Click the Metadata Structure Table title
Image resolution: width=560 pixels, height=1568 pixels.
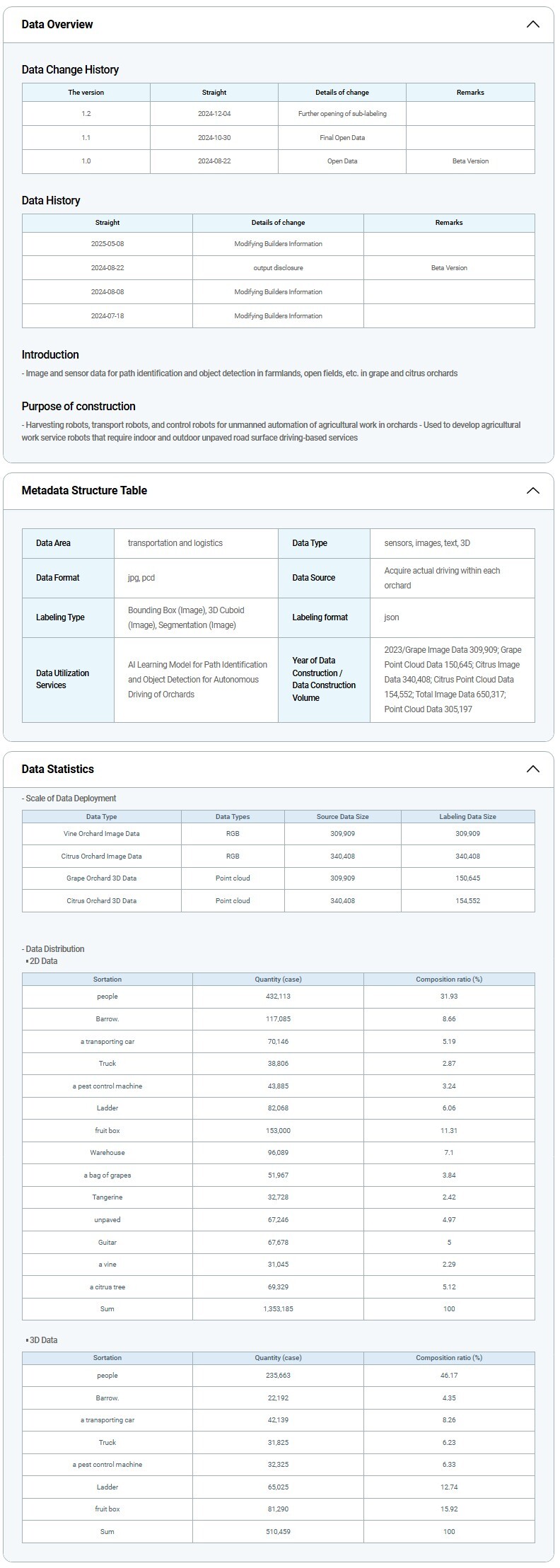[x=84, y=491]
